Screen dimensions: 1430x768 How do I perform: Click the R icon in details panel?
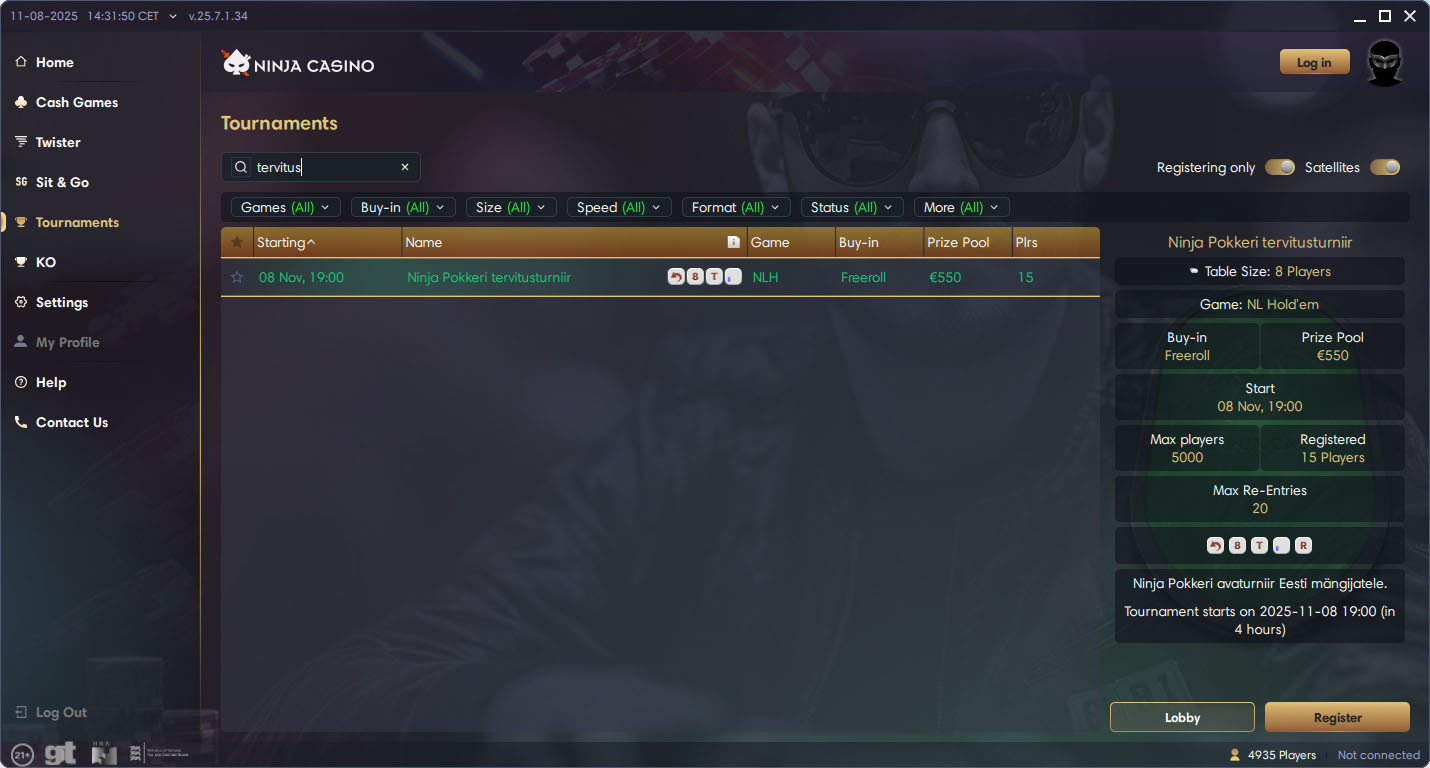1303,545
